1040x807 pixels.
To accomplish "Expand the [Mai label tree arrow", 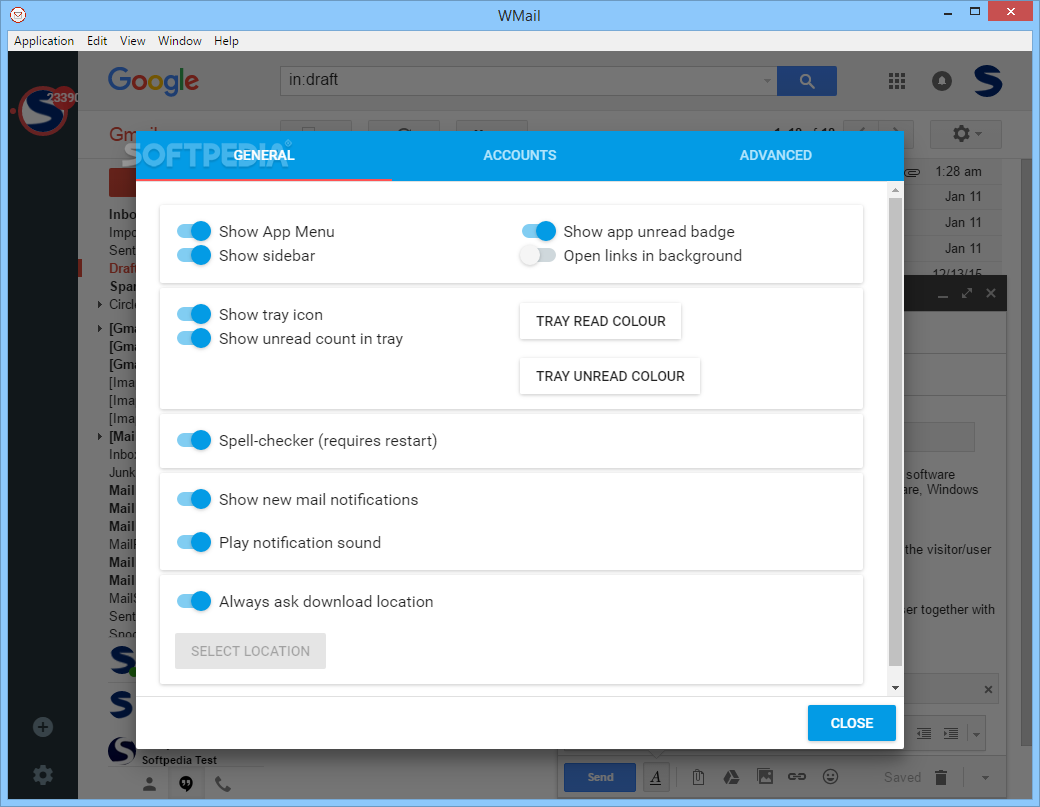I will pyautogui.click(x=100, y=436).
